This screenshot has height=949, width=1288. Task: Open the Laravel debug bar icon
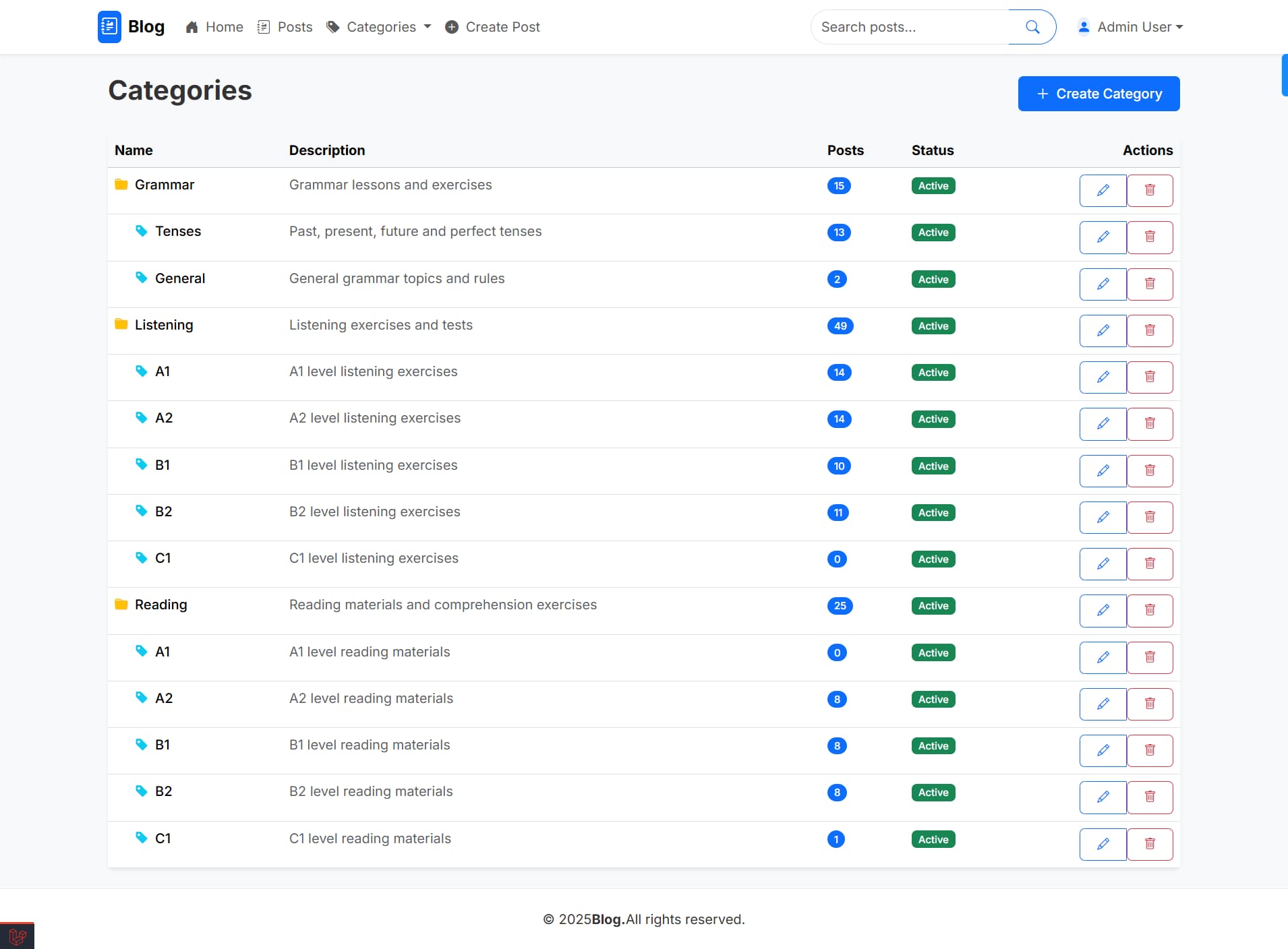[x=18, y=936]
